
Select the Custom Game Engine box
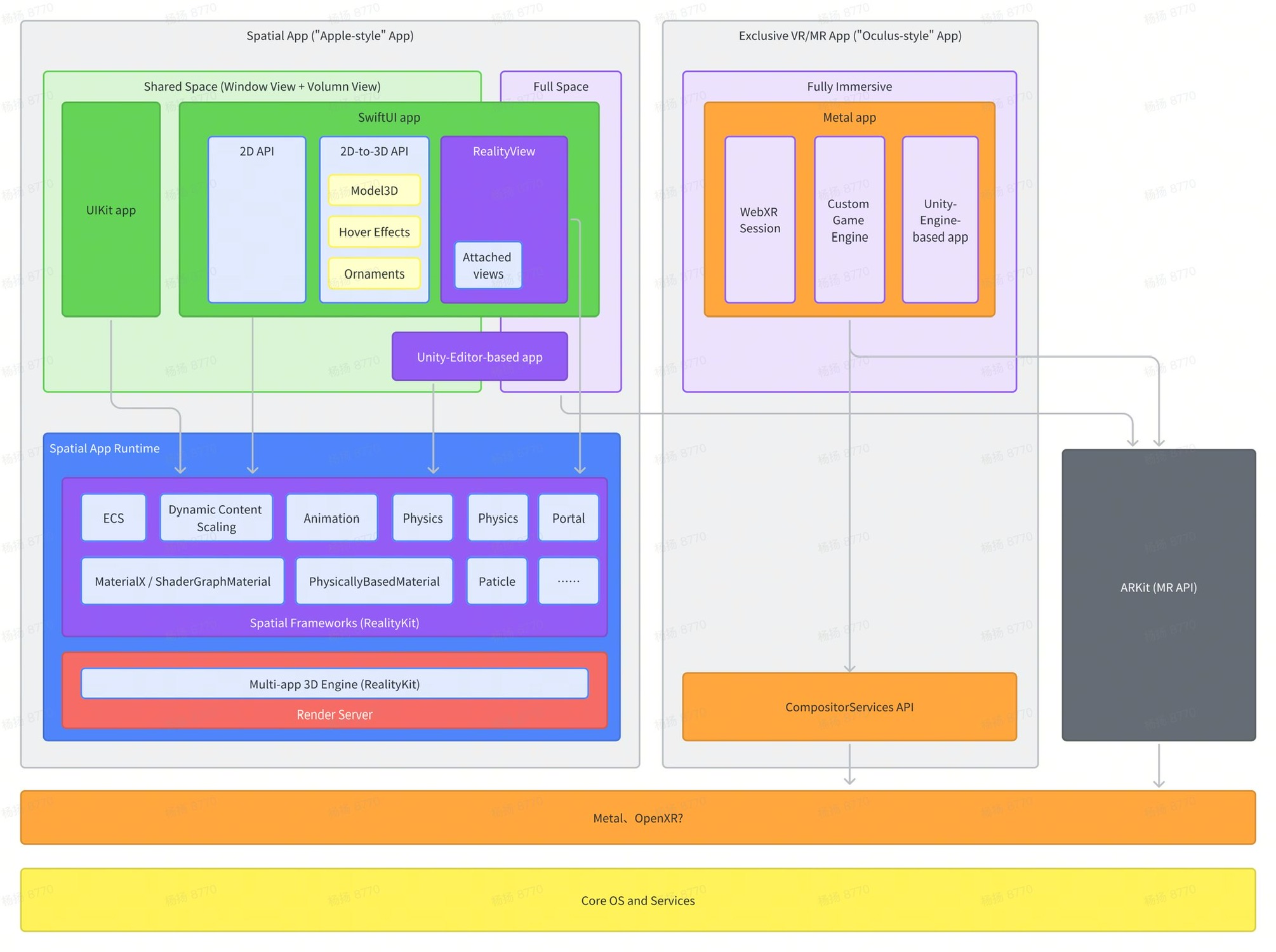click(x=849, y=220)
